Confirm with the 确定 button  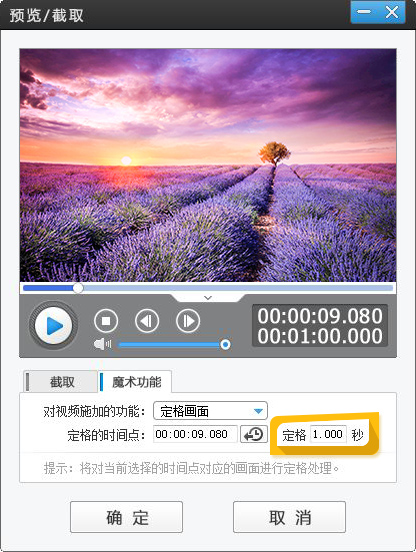126,517
